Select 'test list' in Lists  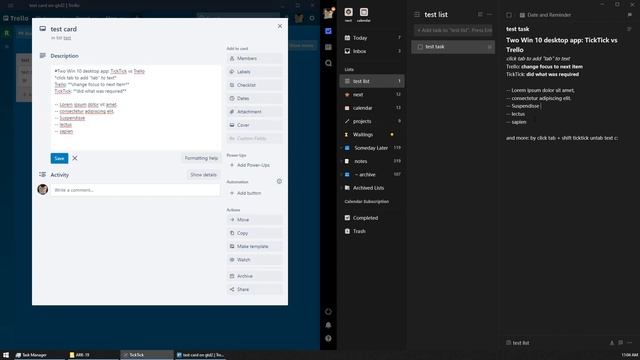click(372, 81)
